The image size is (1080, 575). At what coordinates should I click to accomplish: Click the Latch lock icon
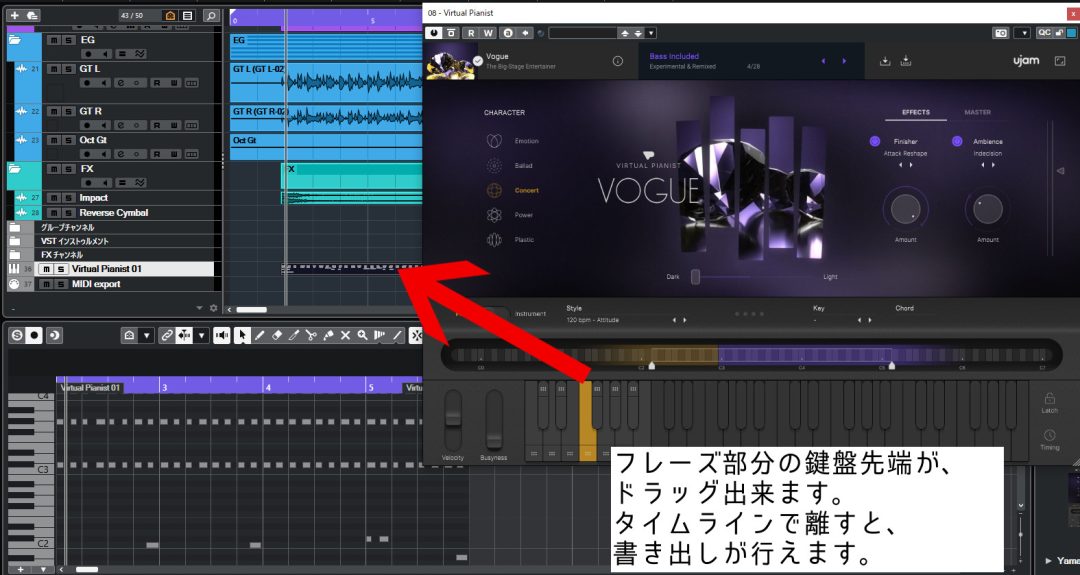(1049, 398)
